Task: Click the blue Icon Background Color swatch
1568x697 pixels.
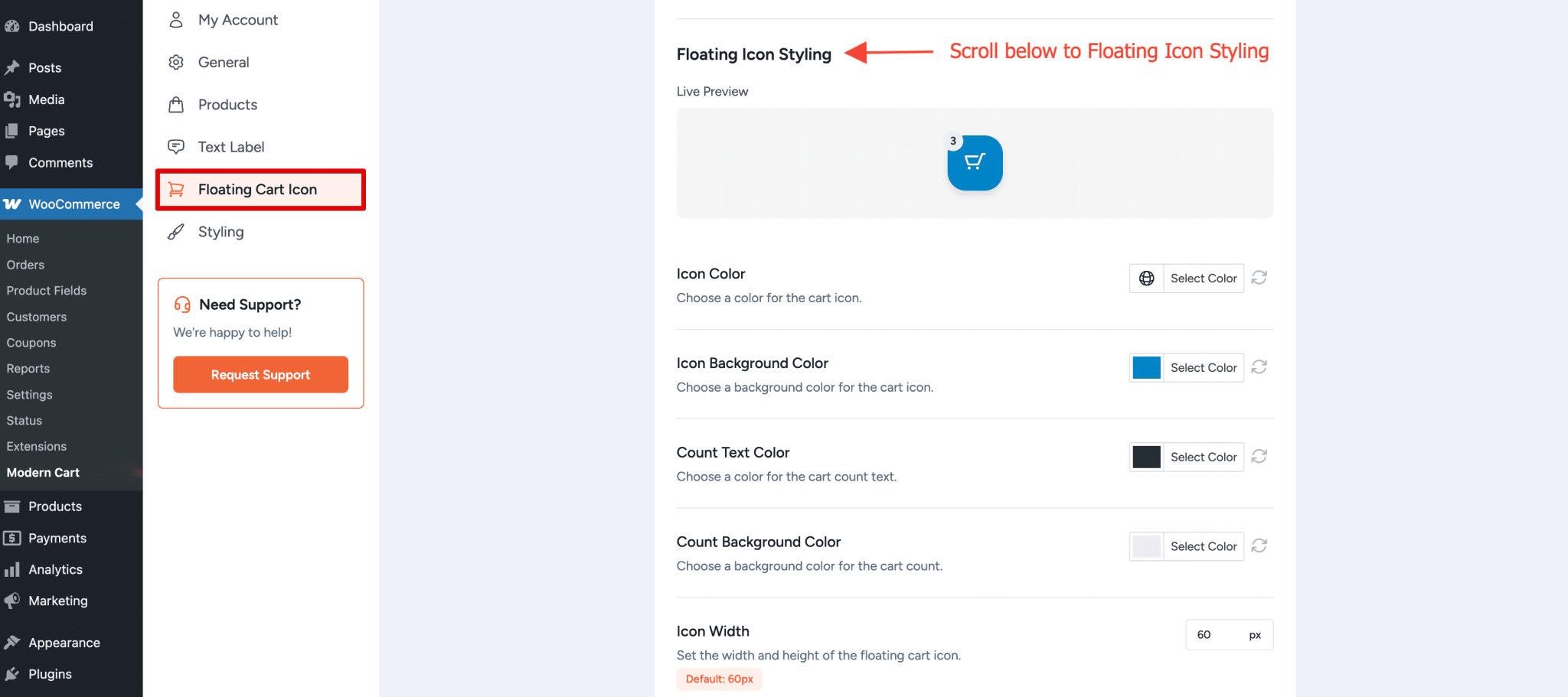Action: (1146, 367)
